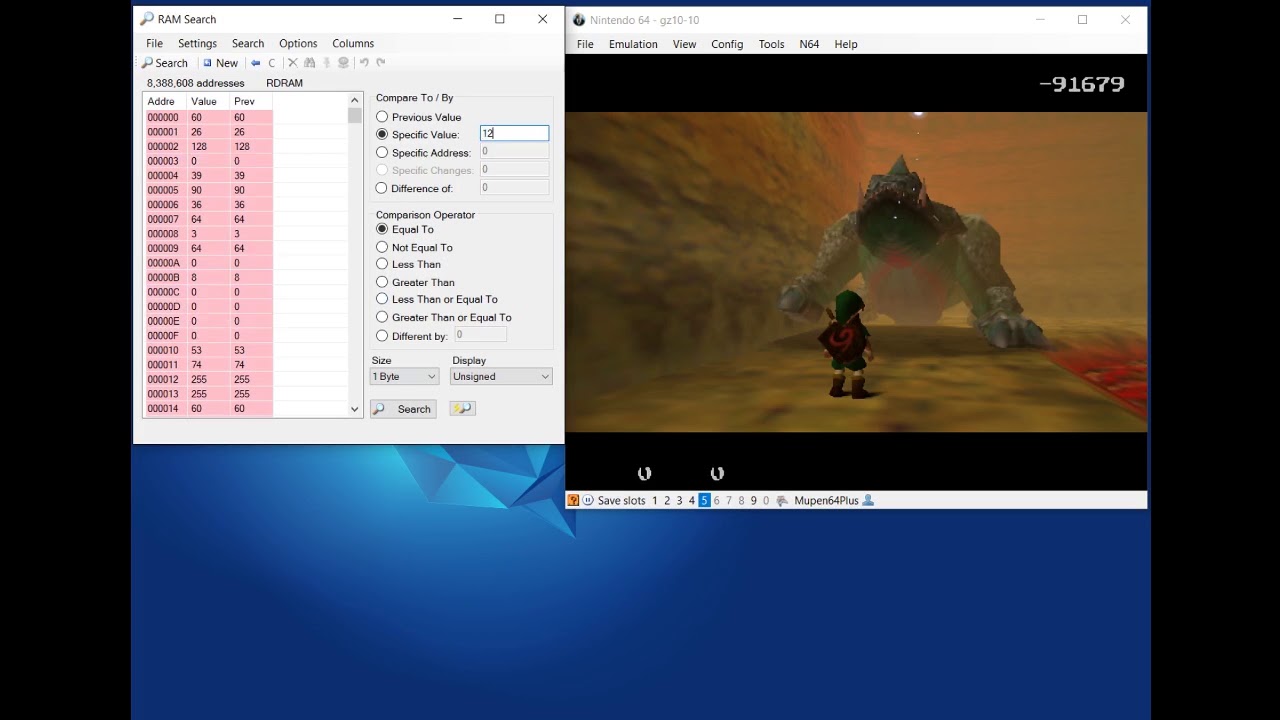This screenshot has width=1280, height=720.
Task: Select address row 00000B with value 8
Action: tap(209, 277)
